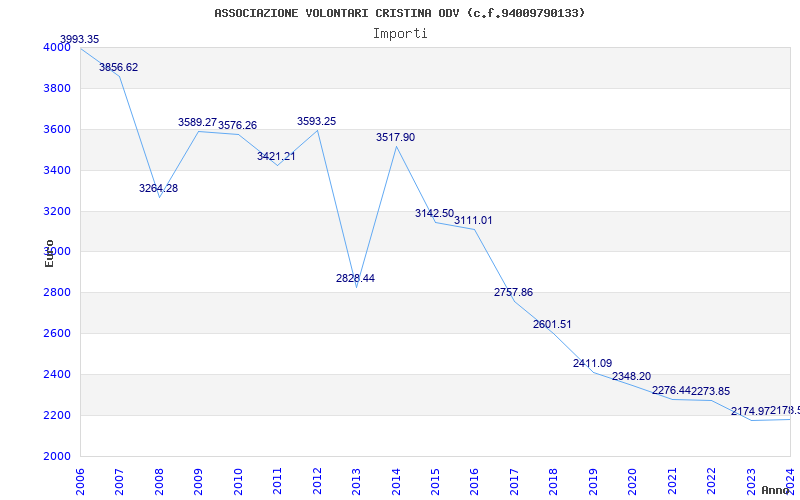Click y-axis tick label 2600

pyautogui.click(x=57, y=333)
